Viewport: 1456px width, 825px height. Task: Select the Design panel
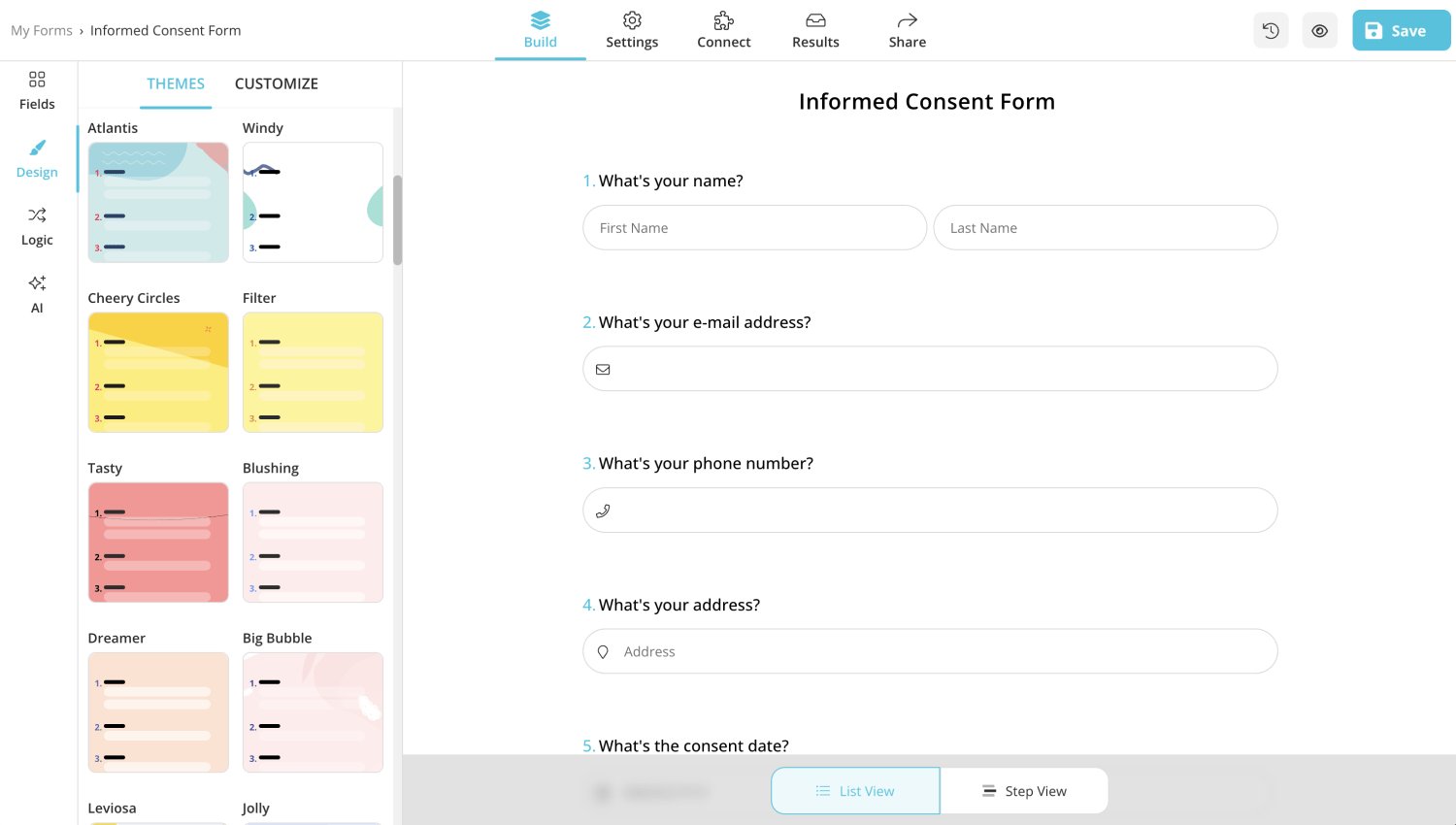36,158
